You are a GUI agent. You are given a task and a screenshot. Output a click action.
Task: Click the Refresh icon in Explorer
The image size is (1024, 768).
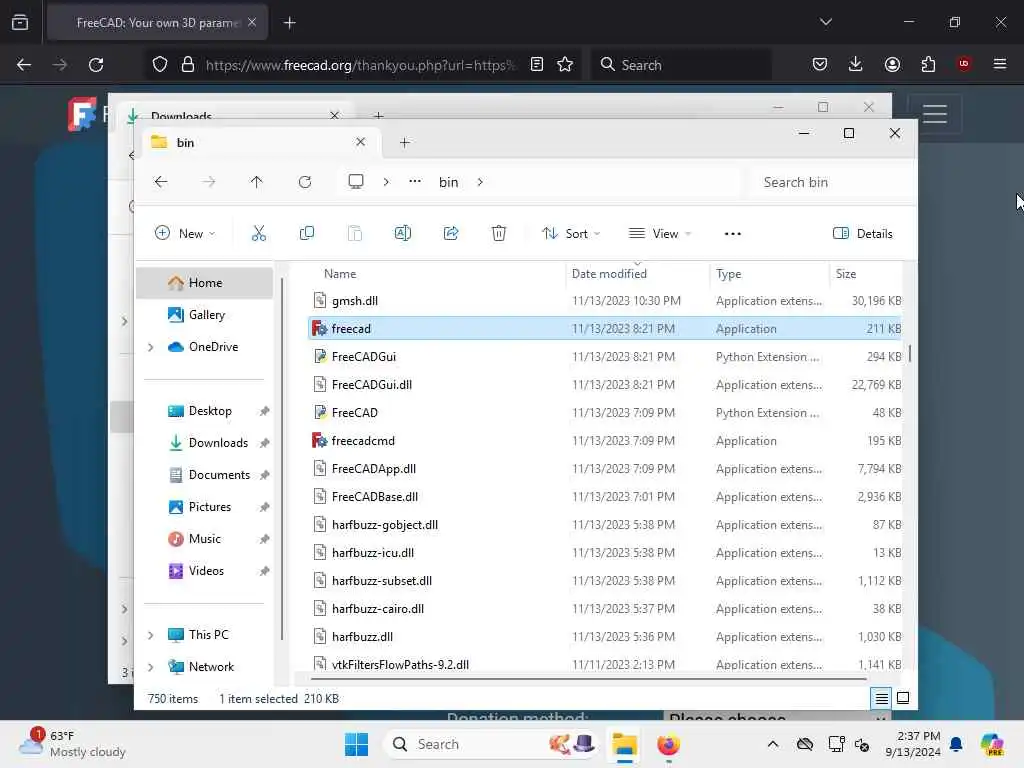(305, 182)
